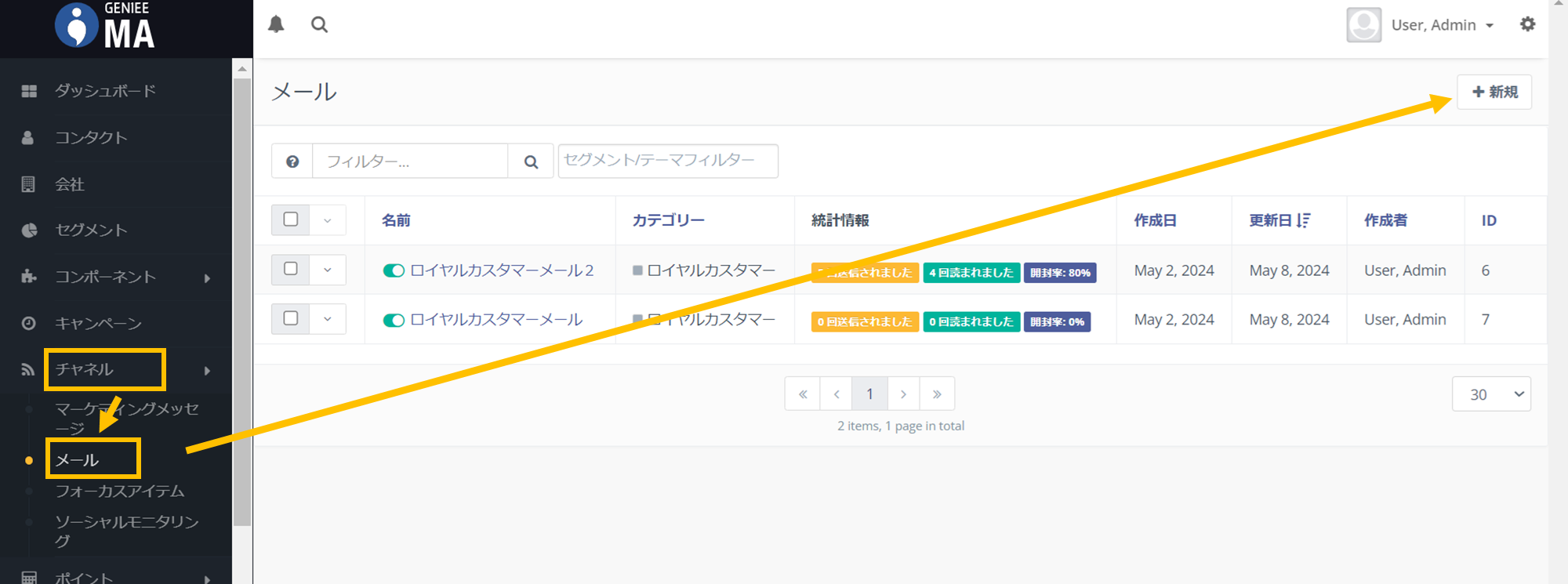The image size is (1568, 584).
Task: Click the sort icon beside 更新日
Action: [x=1303, y=220]
